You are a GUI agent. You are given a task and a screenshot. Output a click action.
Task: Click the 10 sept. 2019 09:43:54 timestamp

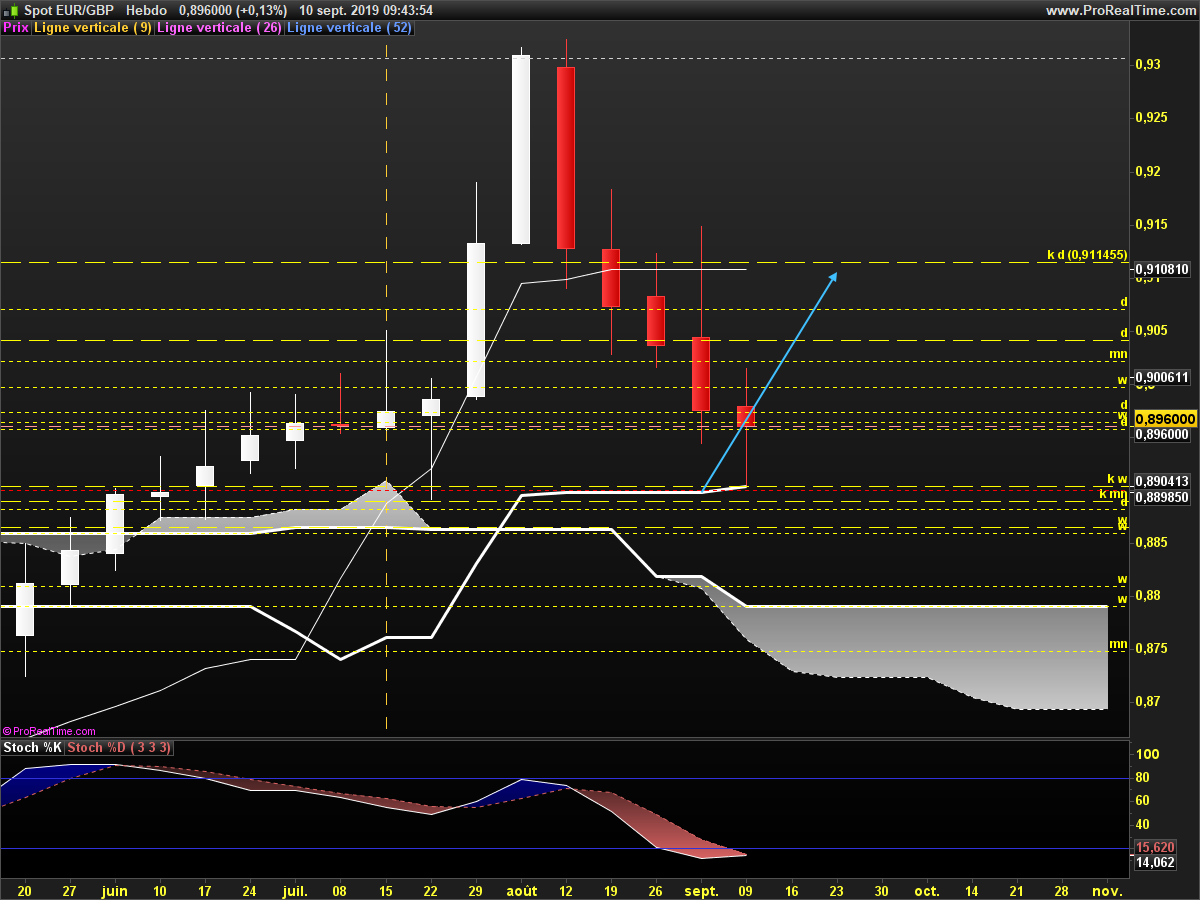tap(366, 10)
